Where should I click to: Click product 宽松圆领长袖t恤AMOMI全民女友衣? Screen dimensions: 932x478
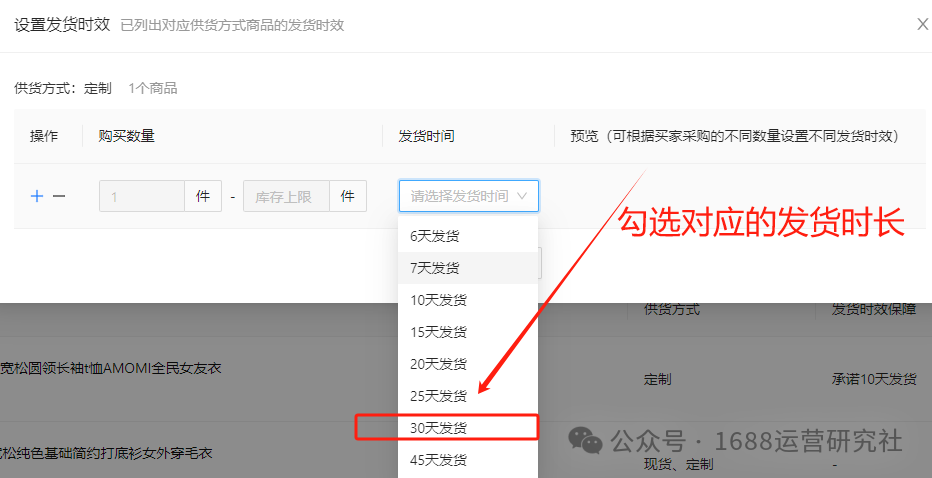coord(111,368)
